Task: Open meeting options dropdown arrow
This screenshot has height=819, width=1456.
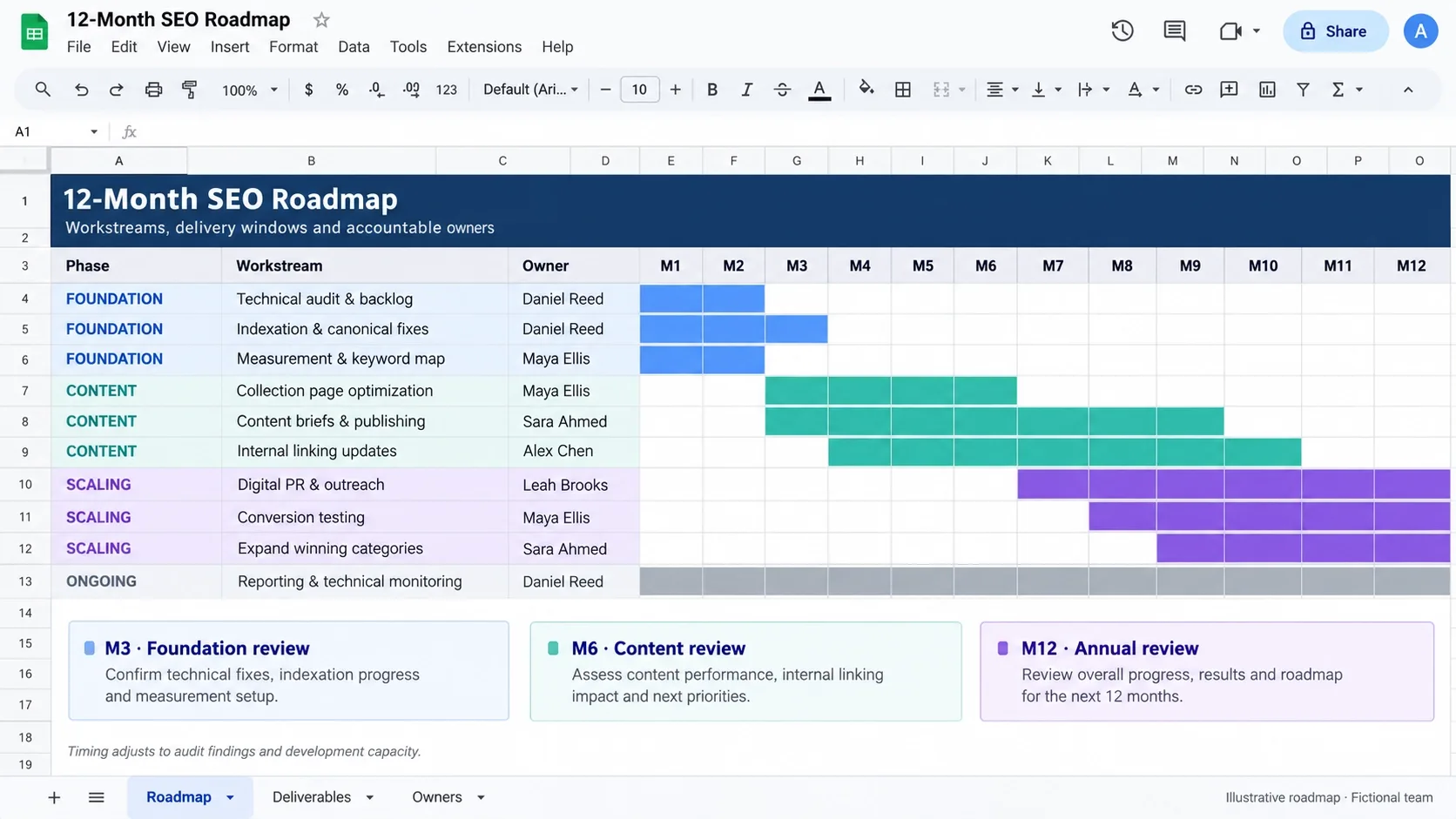Action: 1256,31
